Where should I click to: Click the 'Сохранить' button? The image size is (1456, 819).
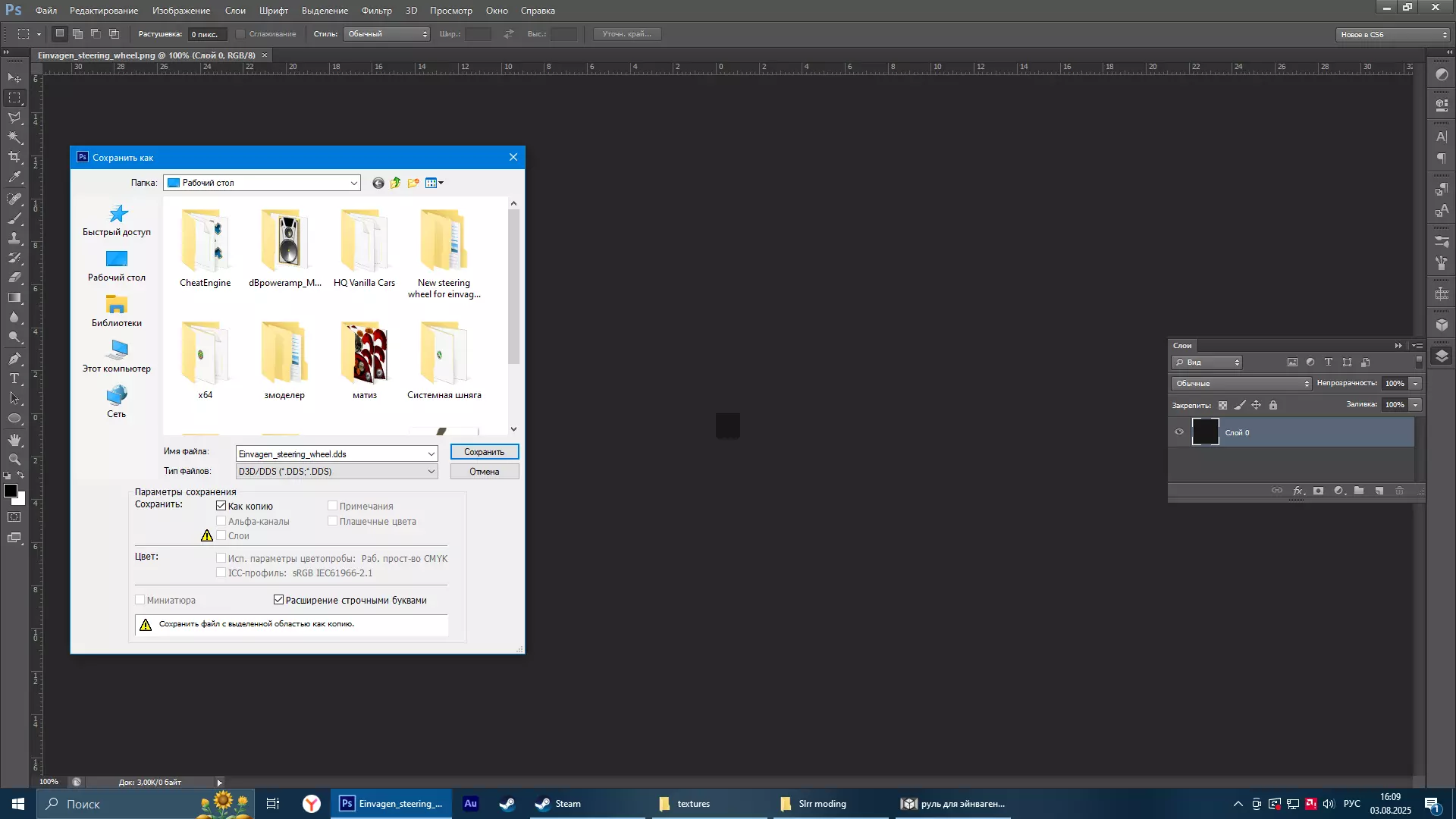(x=484, y=452)
